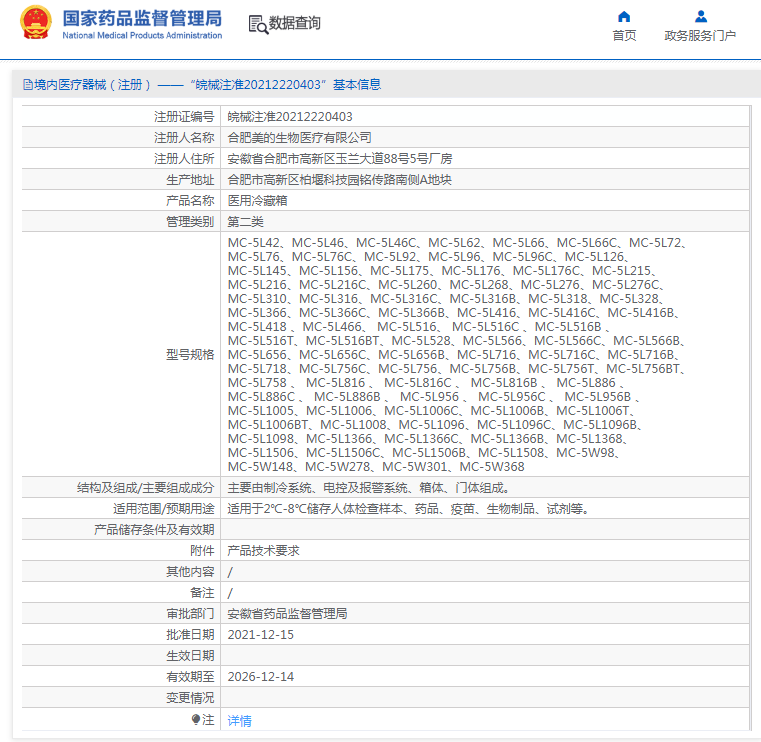761x742 pixels.
Task: Go to 首页 via home icon
Action: [x=624, y=17]
